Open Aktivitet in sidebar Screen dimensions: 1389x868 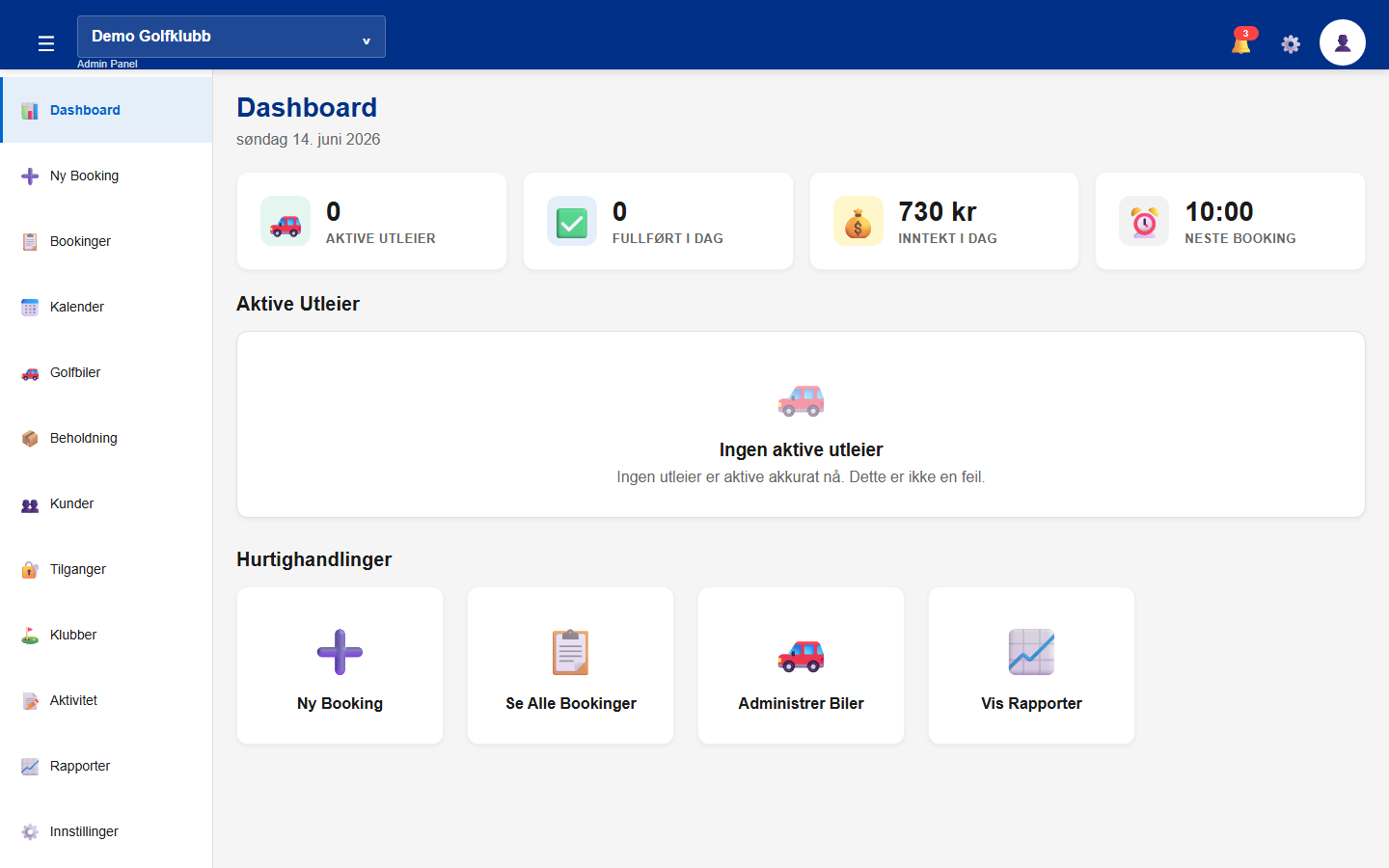(74, 700)
